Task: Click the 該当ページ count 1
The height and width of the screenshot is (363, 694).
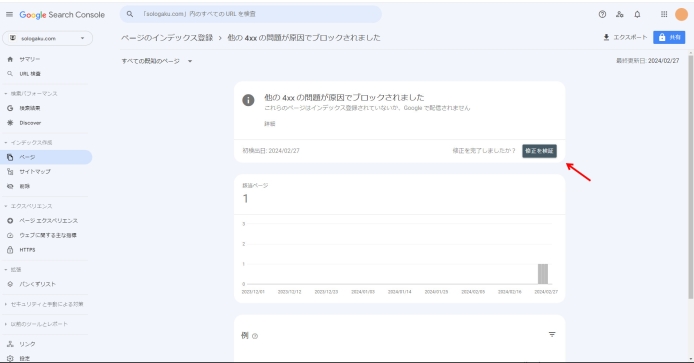Action: [x=245, y=199]
